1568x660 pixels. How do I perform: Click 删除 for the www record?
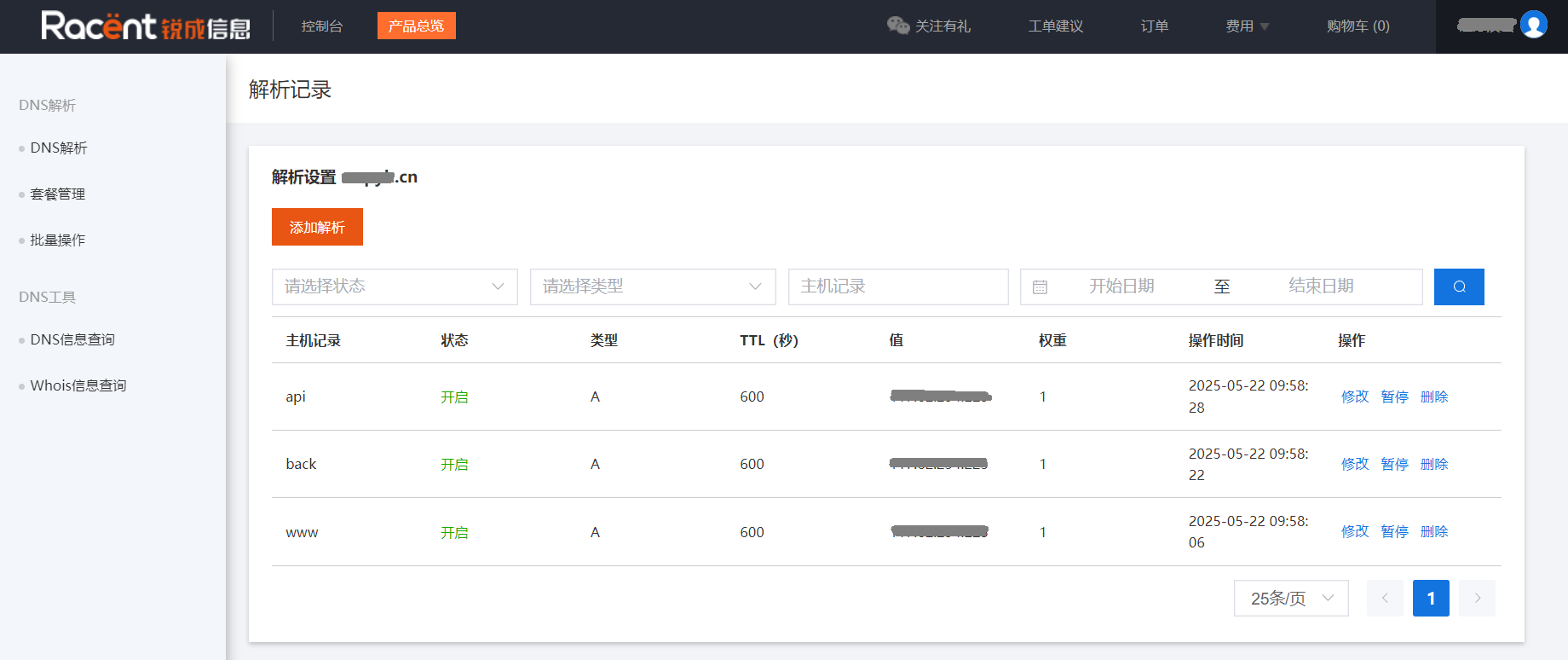pos(1434,531)
